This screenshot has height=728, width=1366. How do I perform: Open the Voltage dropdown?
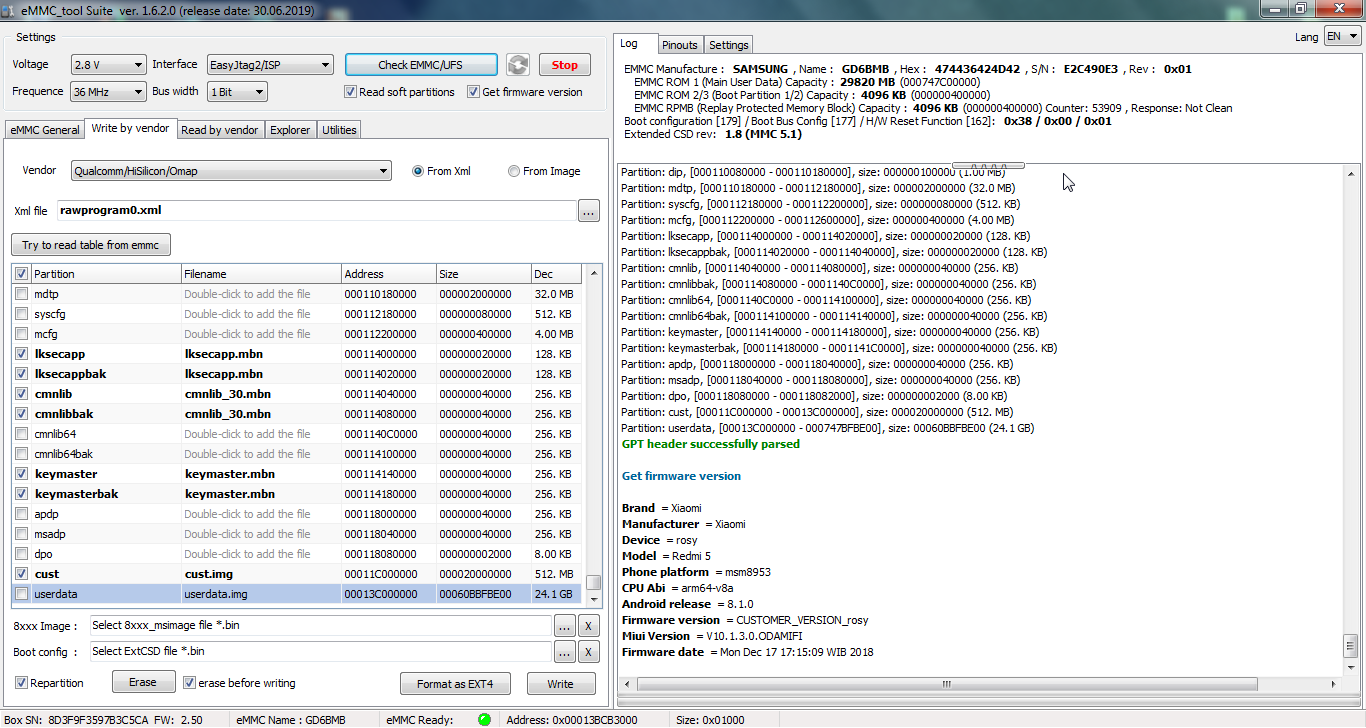(x=109, y=65)
